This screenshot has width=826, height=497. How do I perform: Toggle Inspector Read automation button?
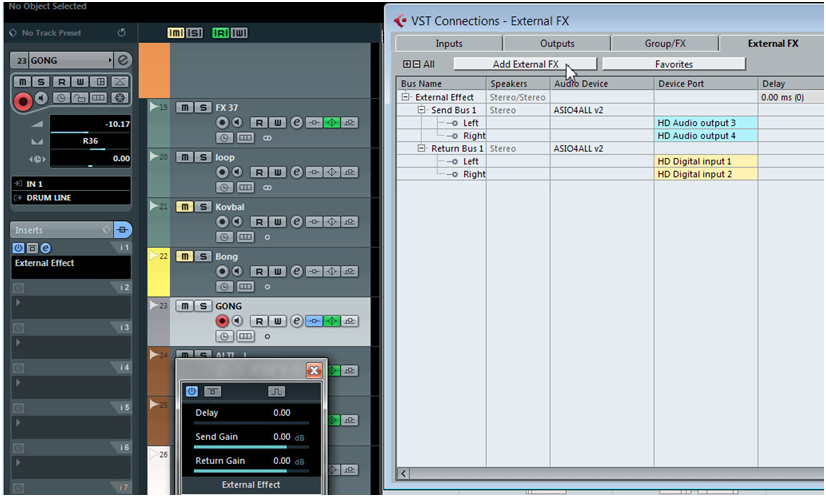[62, 82]
